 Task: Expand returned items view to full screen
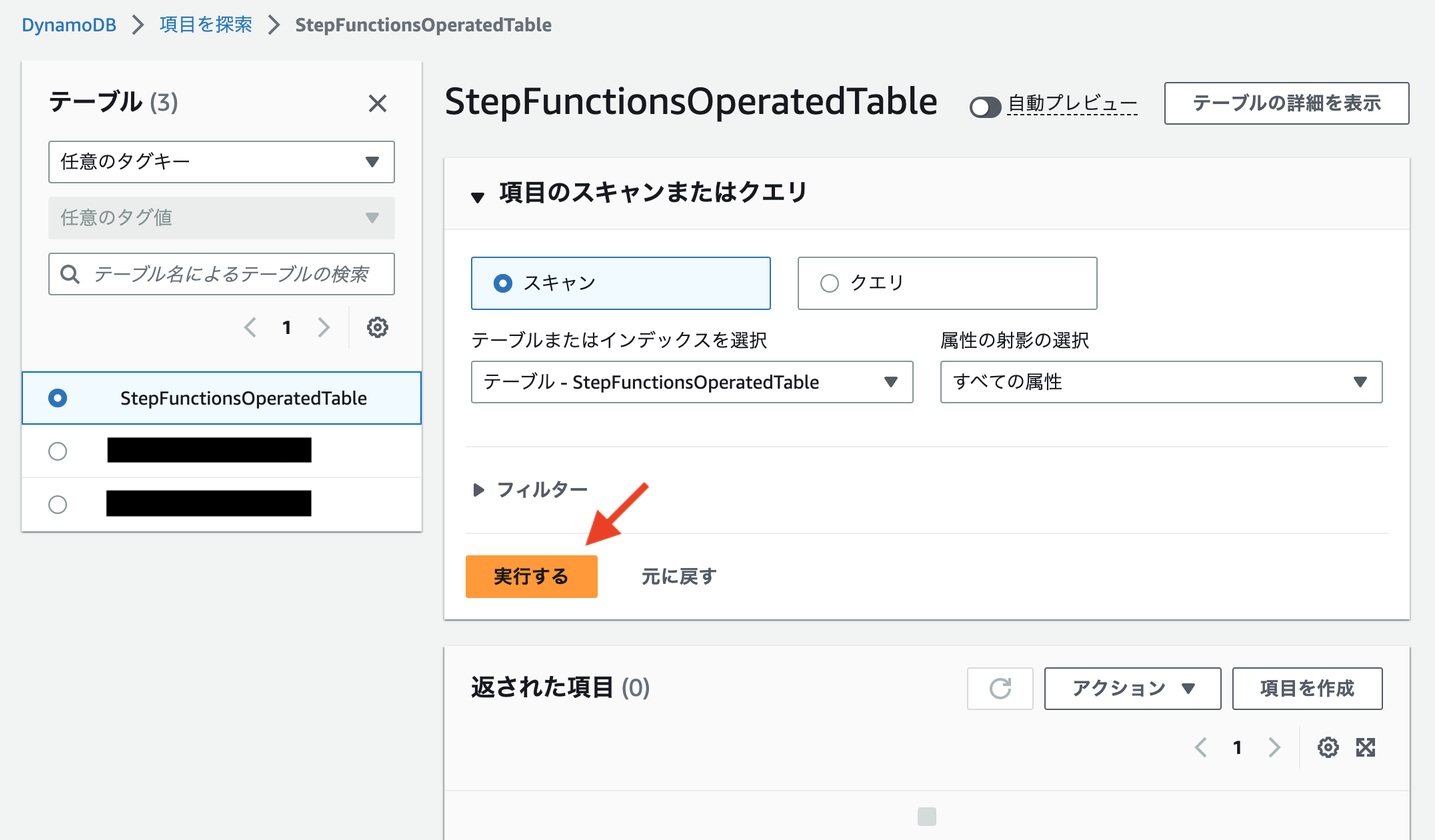1366,747
